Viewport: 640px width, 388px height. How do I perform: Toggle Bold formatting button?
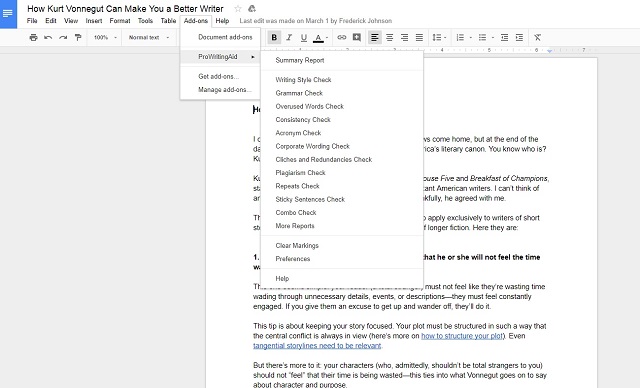coord(274,38)
